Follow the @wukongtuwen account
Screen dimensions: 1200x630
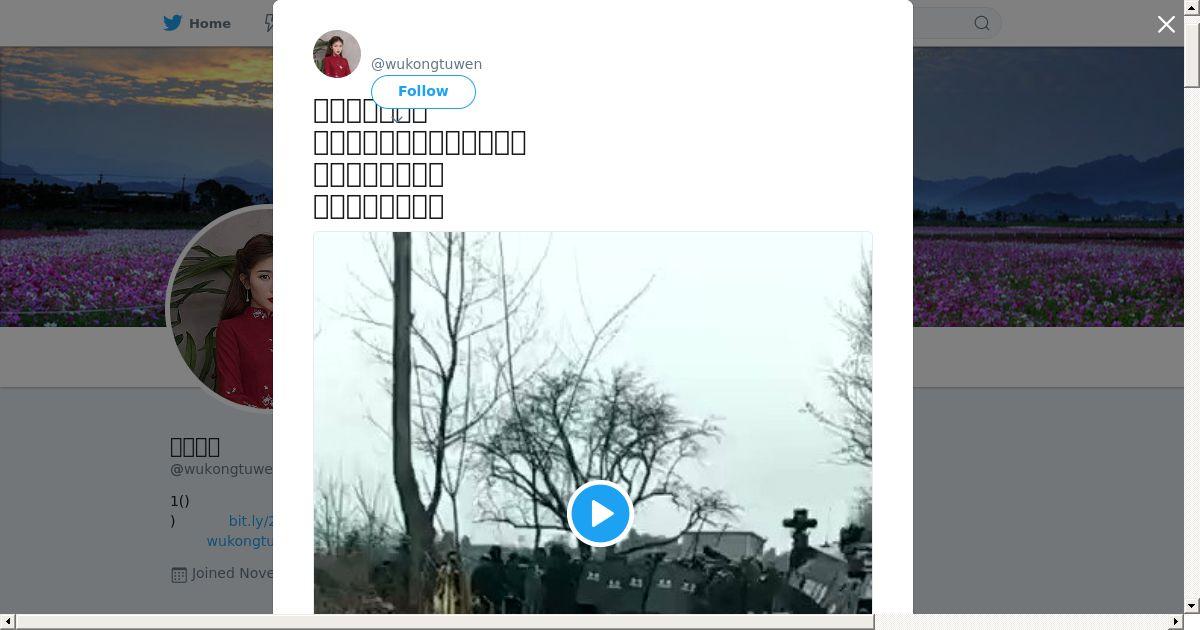coord(423,91)
